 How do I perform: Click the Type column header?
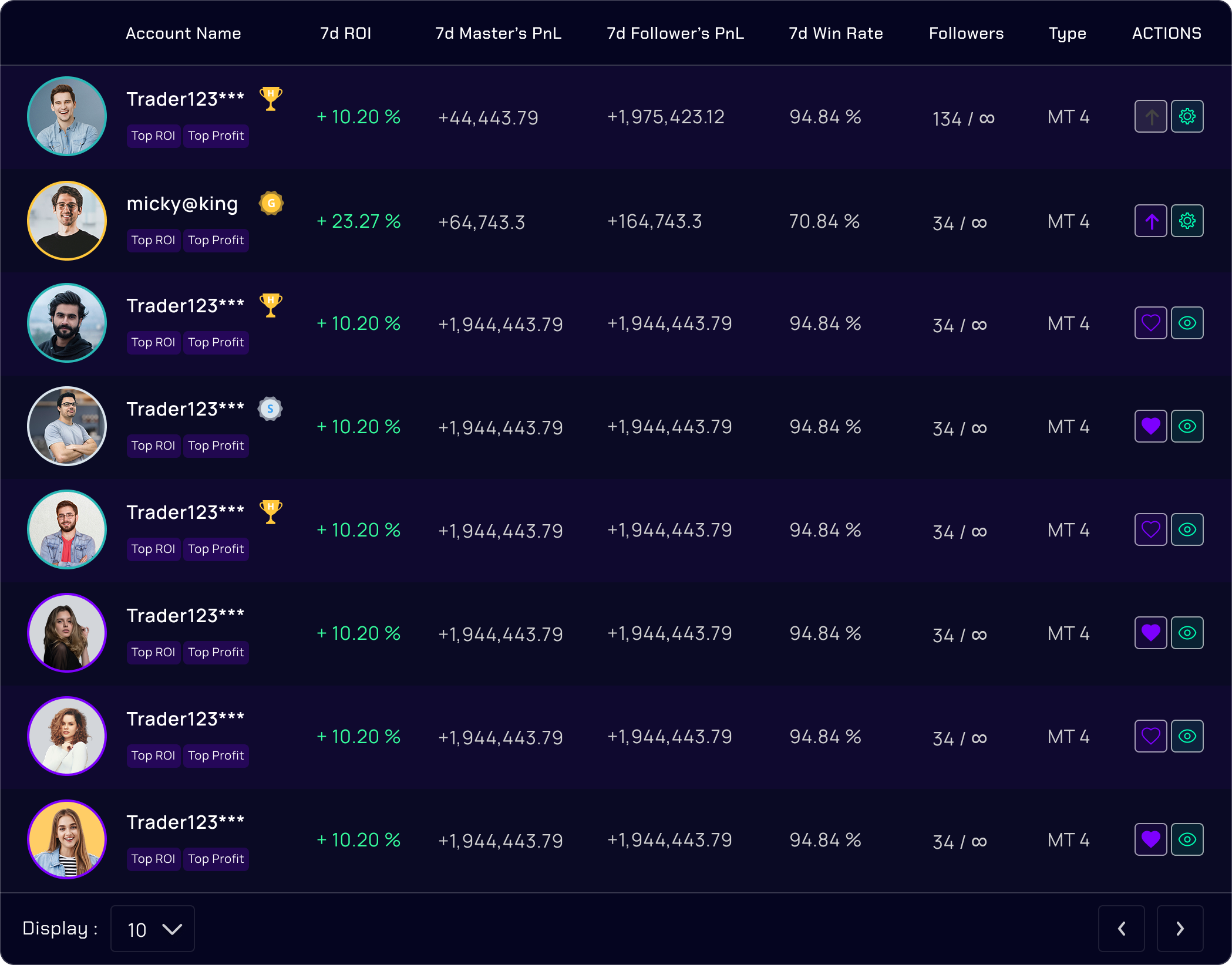point(1068,35)
